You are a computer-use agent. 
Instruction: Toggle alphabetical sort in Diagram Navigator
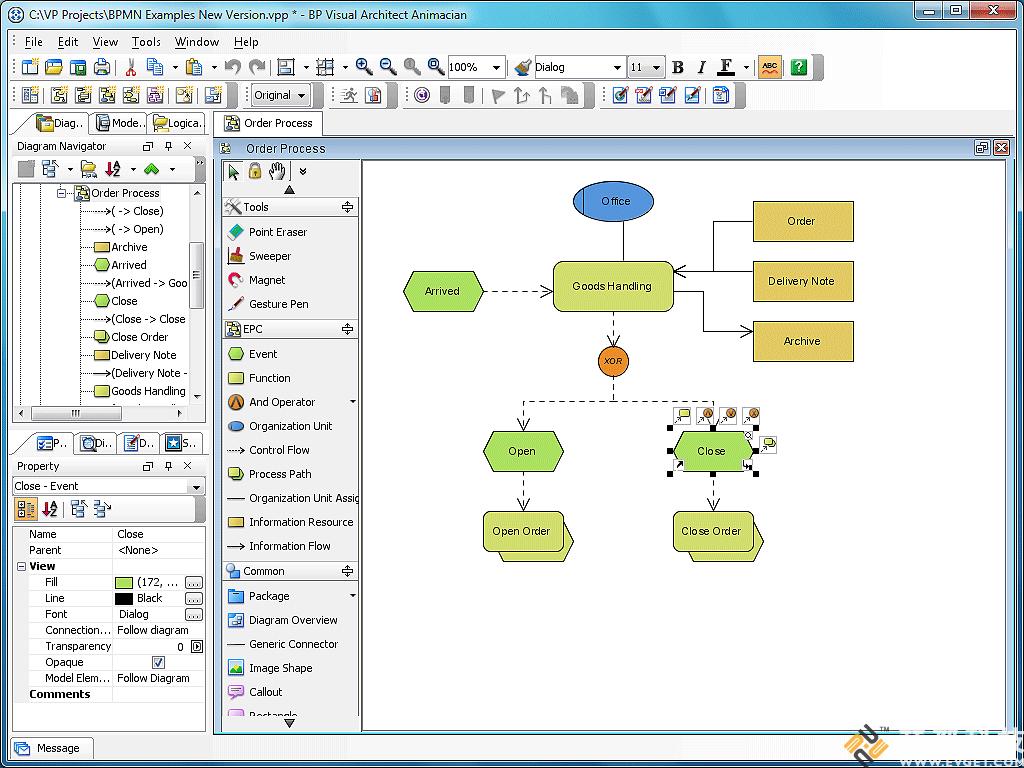coord(113,169)
